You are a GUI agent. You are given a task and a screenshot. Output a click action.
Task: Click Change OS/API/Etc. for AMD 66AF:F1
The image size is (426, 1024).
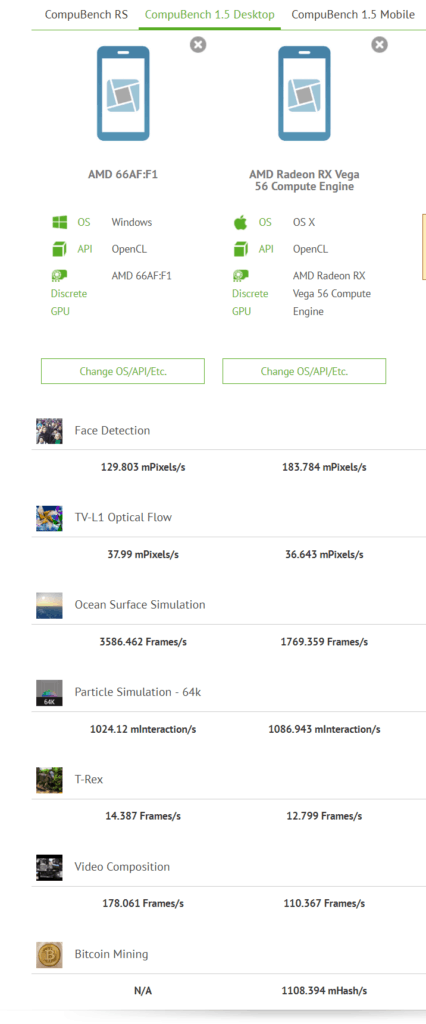(x=123, y=371)
